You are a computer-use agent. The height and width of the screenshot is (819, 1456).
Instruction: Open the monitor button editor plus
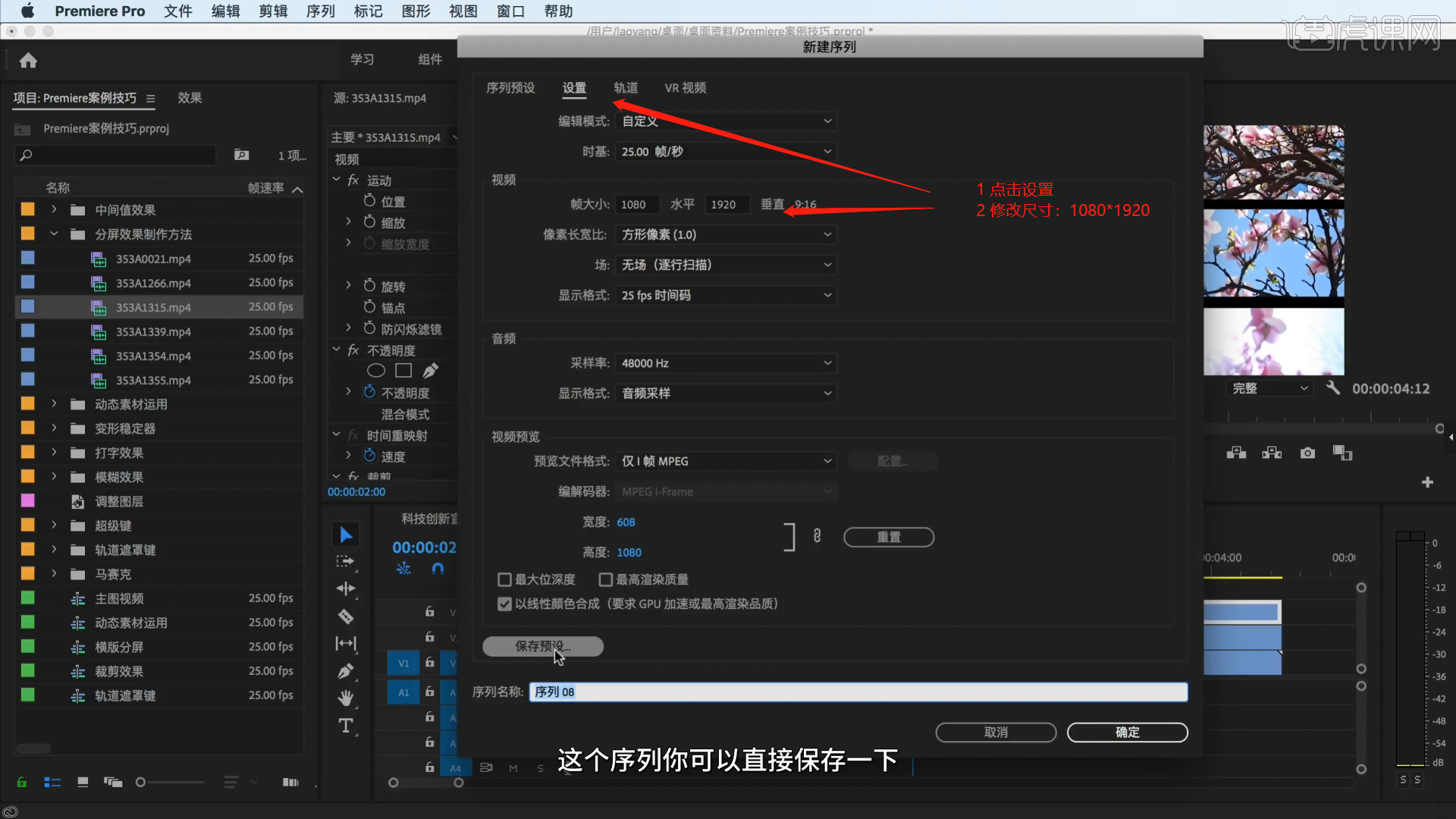1427,482
